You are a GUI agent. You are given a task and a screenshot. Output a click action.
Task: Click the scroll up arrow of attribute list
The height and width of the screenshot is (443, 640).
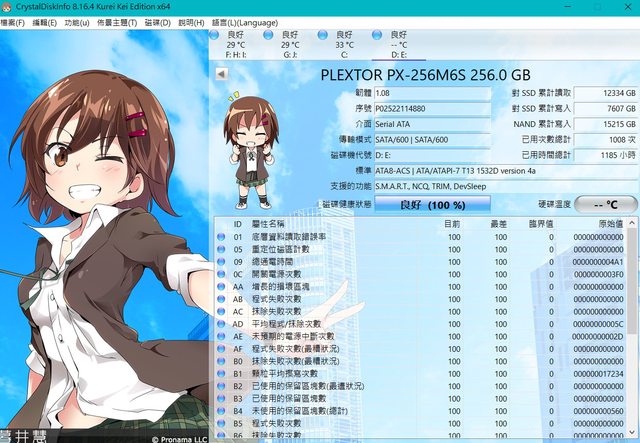[632, 223]
